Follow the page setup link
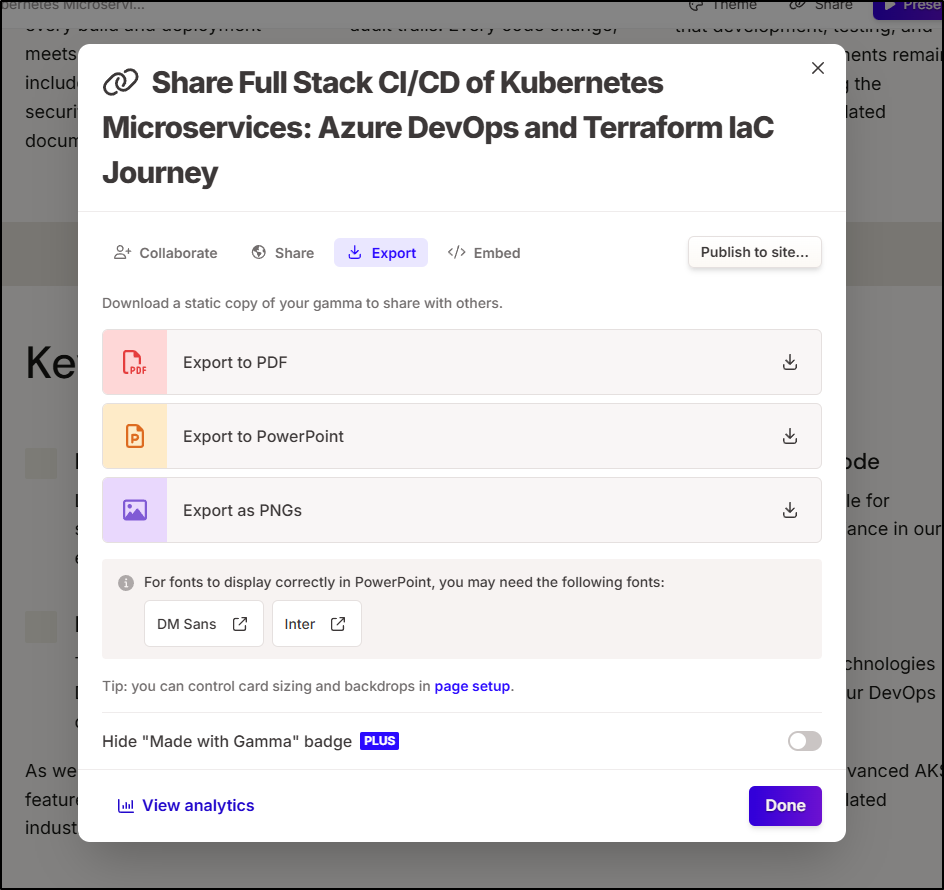944x890 pixels. tap(472, 686)
